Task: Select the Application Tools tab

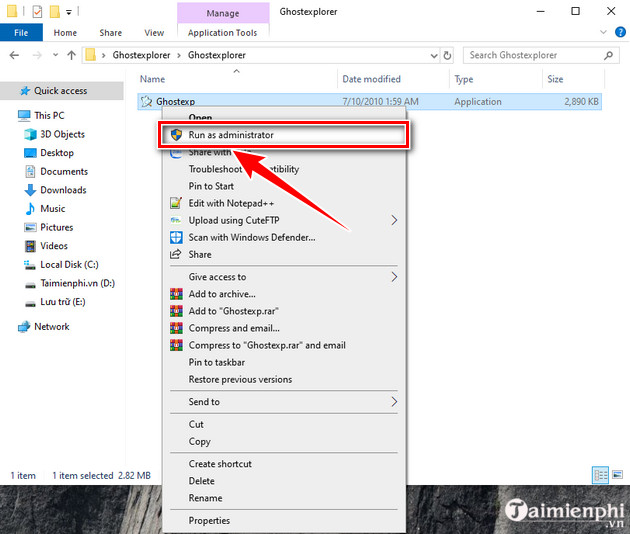Action: click(222, 33)
